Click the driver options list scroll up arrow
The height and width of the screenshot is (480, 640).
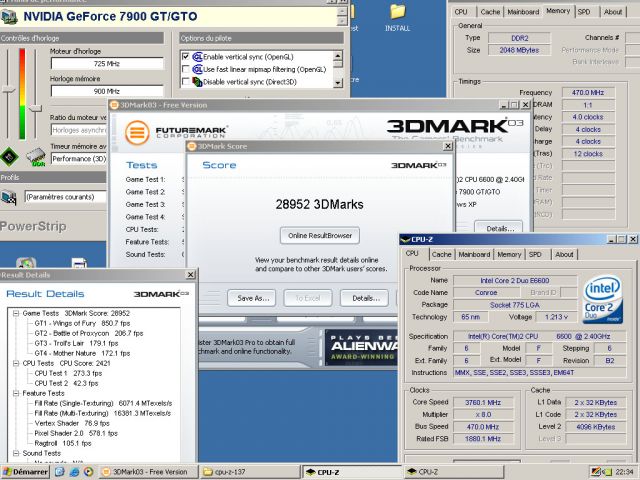338,56
